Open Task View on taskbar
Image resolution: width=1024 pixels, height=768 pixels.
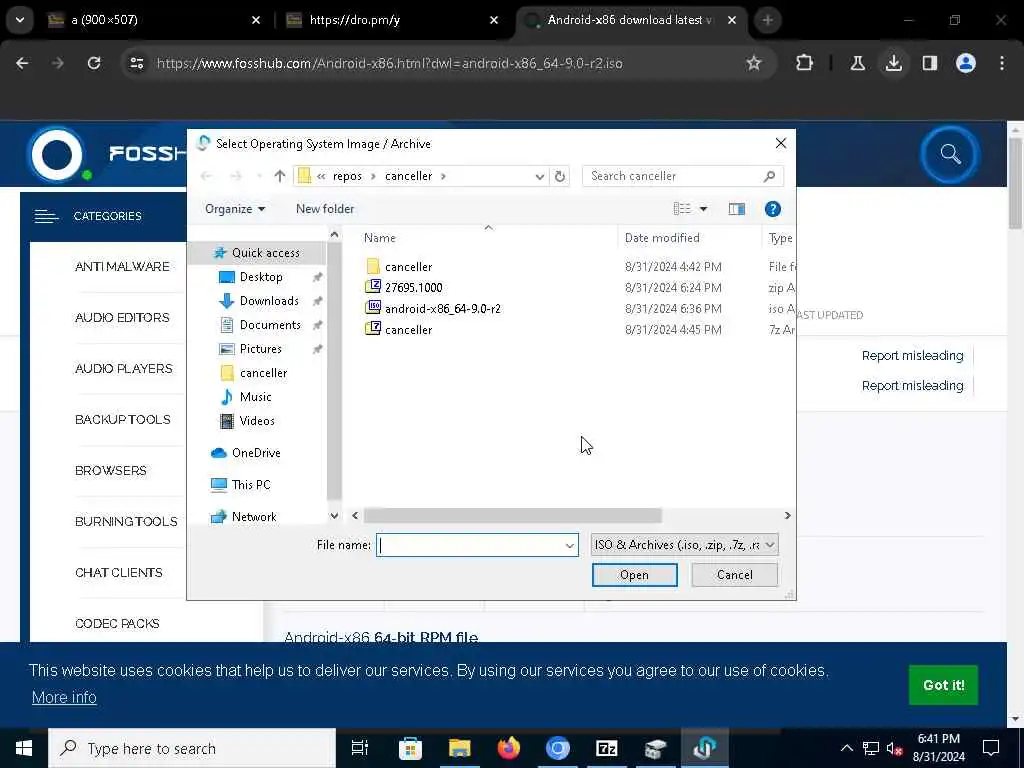[x=360, y=748]
